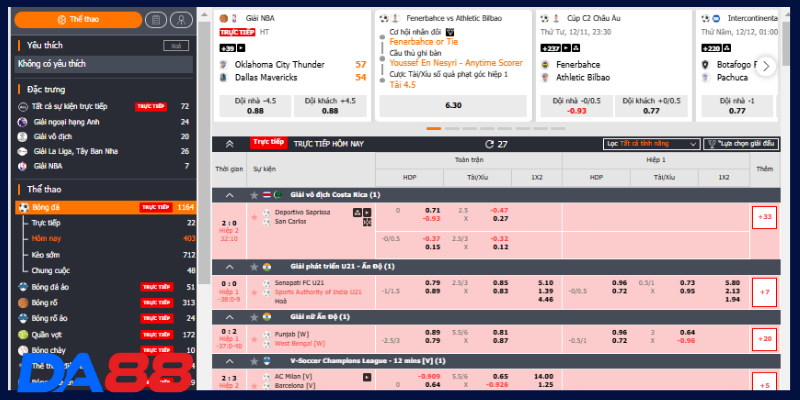Click +237 markets badge on Fenerbahce card

pyautogui.click(x=551, y=48)
